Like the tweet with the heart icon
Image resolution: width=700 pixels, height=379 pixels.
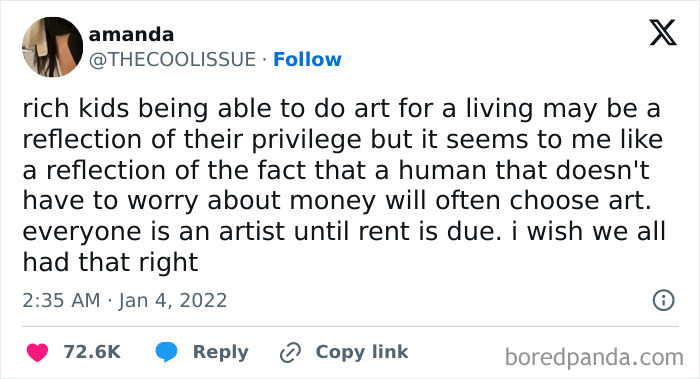coord(37,352)
